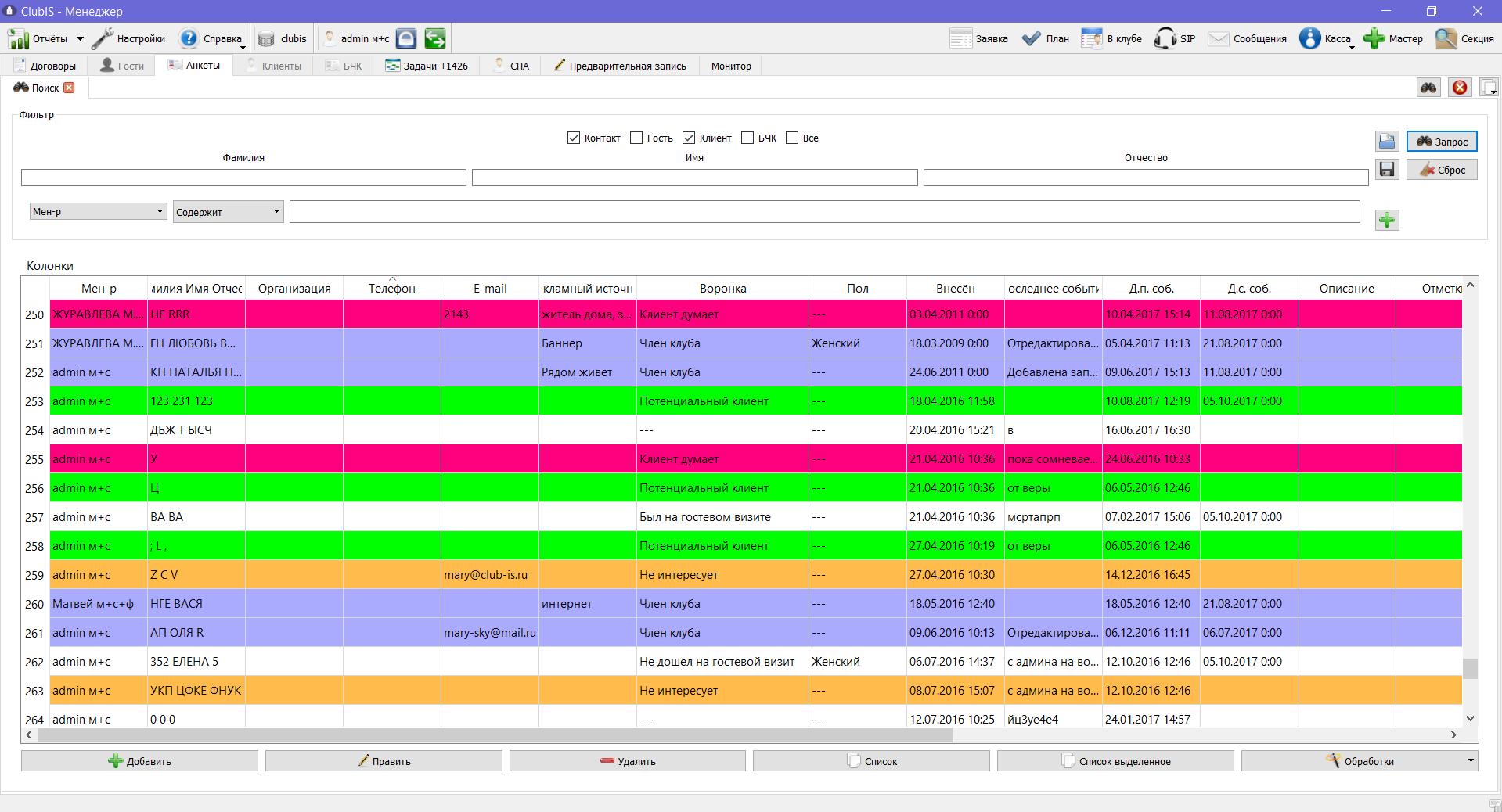Click the table's vertical scrollbar thumb

pos(1470,668)
